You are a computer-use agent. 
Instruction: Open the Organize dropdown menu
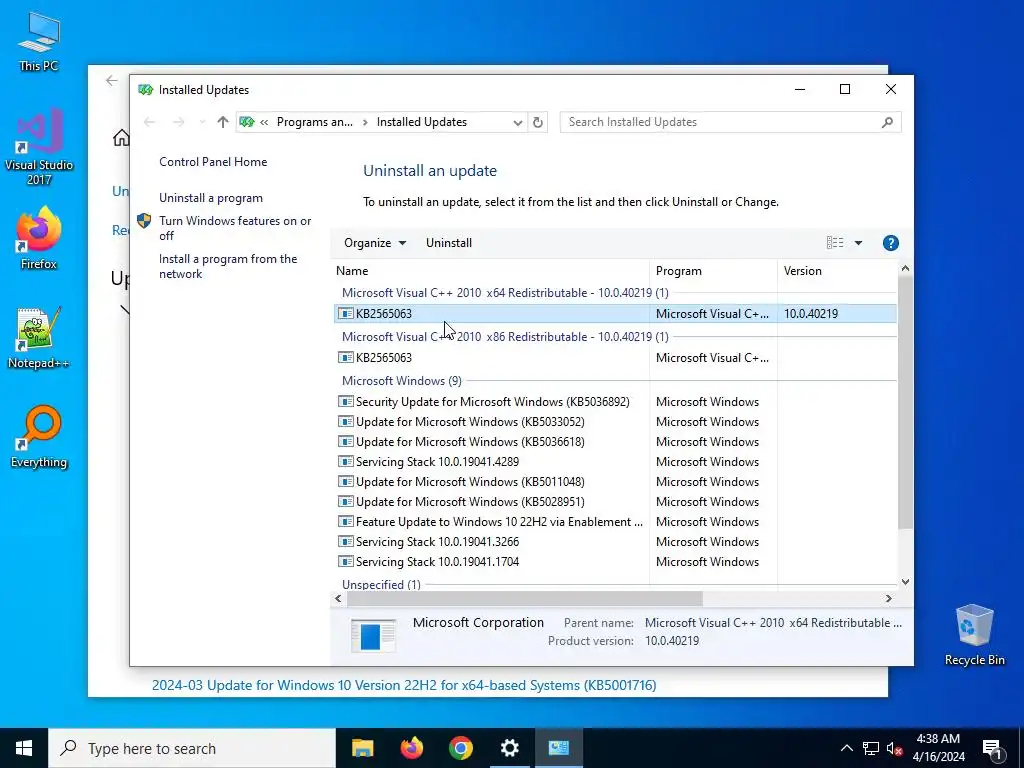(375, 243)
